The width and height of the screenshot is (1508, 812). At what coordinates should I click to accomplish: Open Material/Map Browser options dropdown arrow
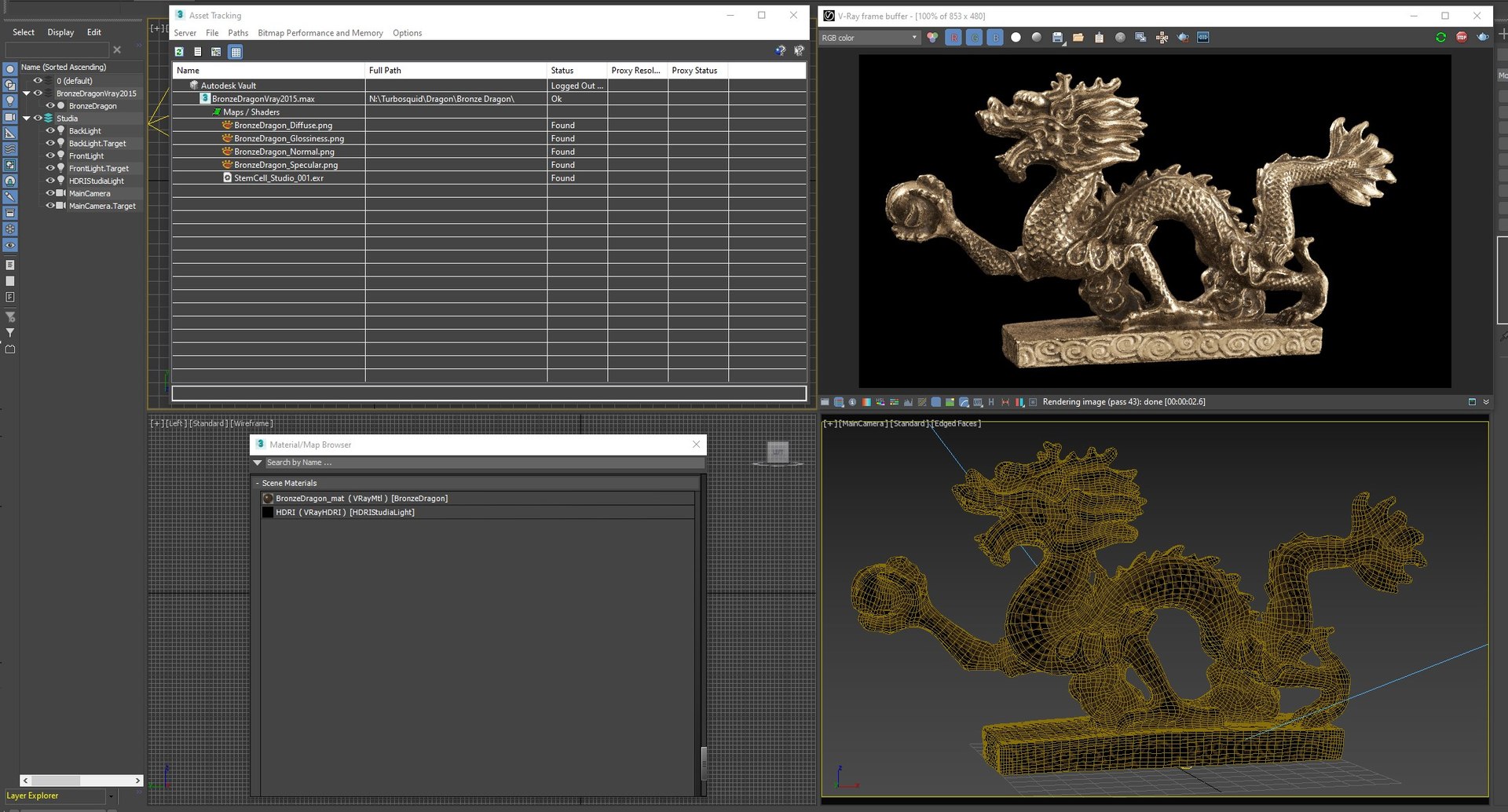(258, 463)
